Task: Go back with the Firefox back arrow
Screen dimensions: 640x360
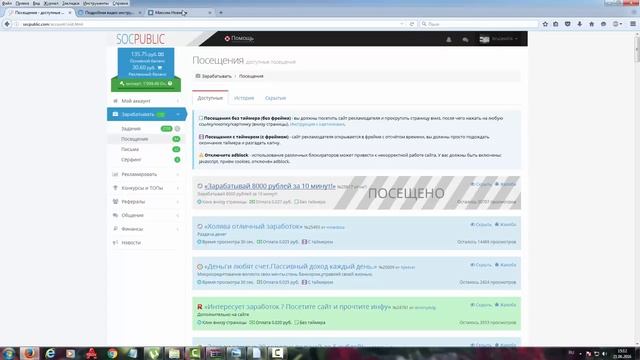Action: 7,24
